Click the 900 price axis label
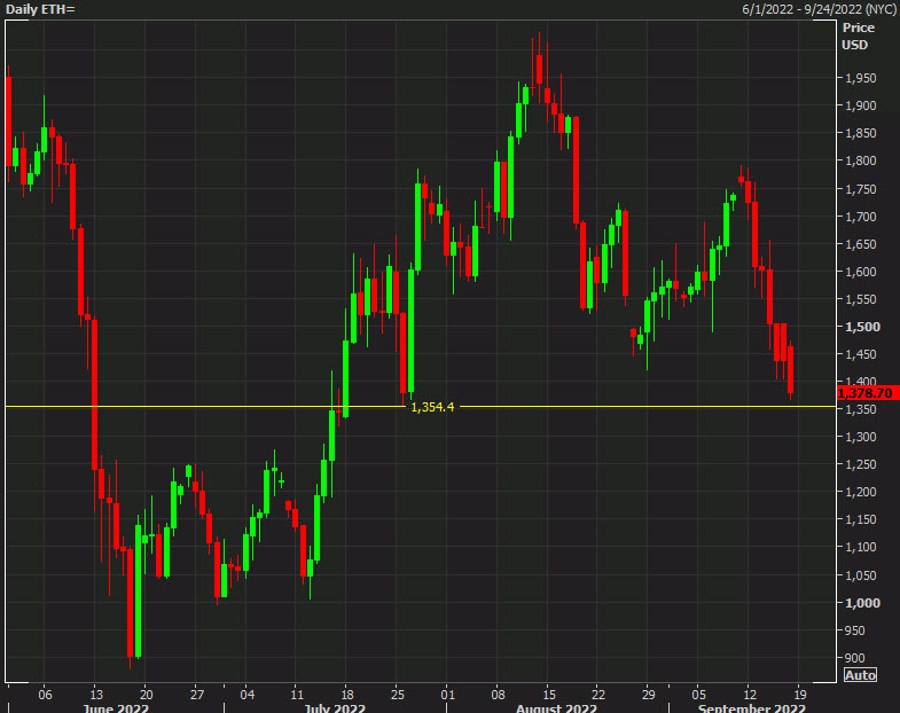 [856, 658]
